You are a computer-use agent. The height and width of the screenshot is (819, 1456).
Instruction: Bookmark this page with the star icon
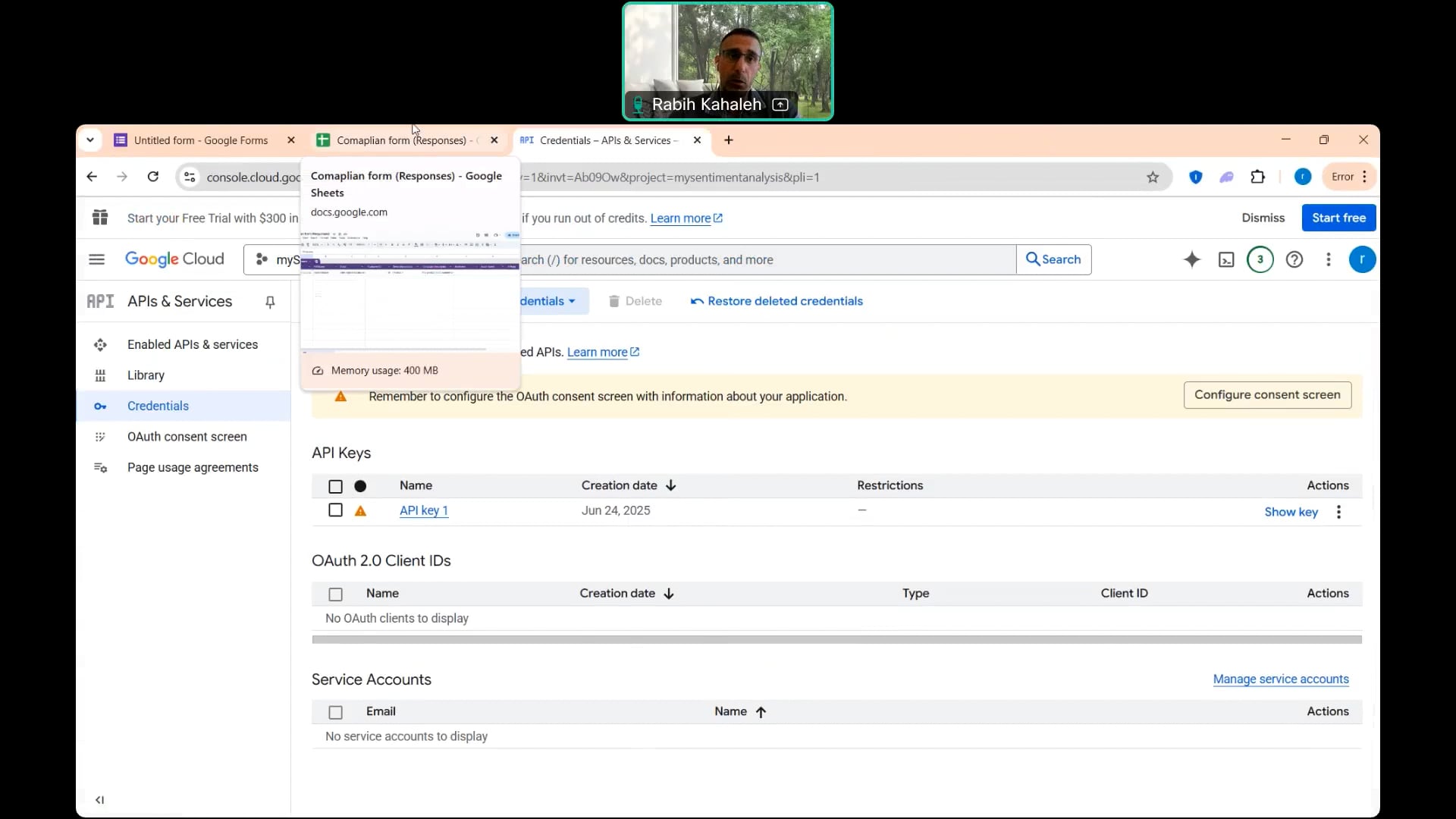(x=1153, y=177)
